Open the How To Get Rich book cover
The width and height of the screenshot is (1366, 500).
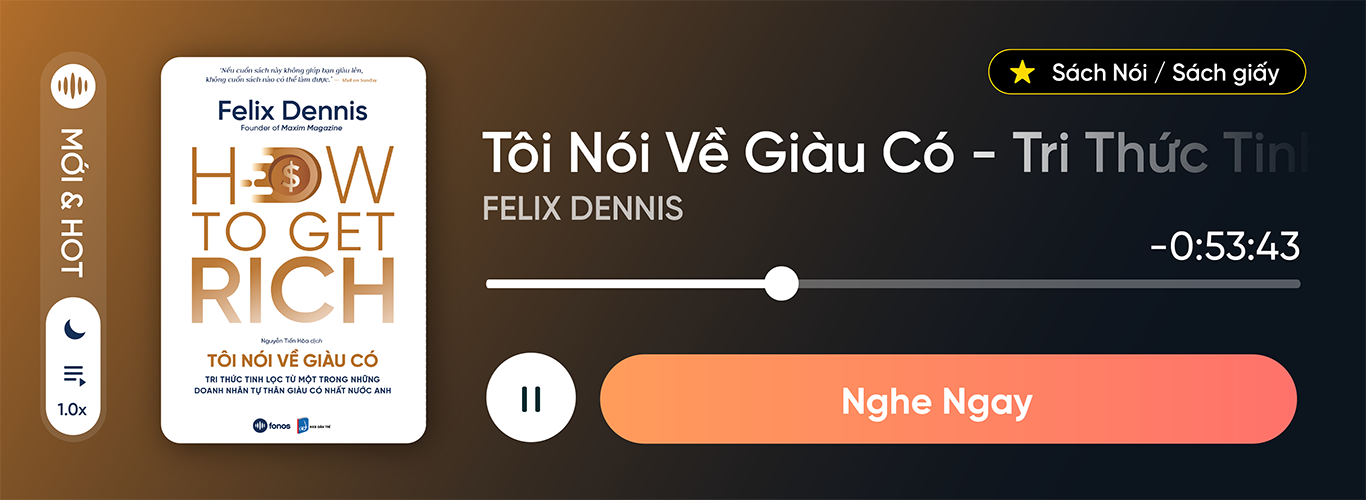tap(293, 250)
